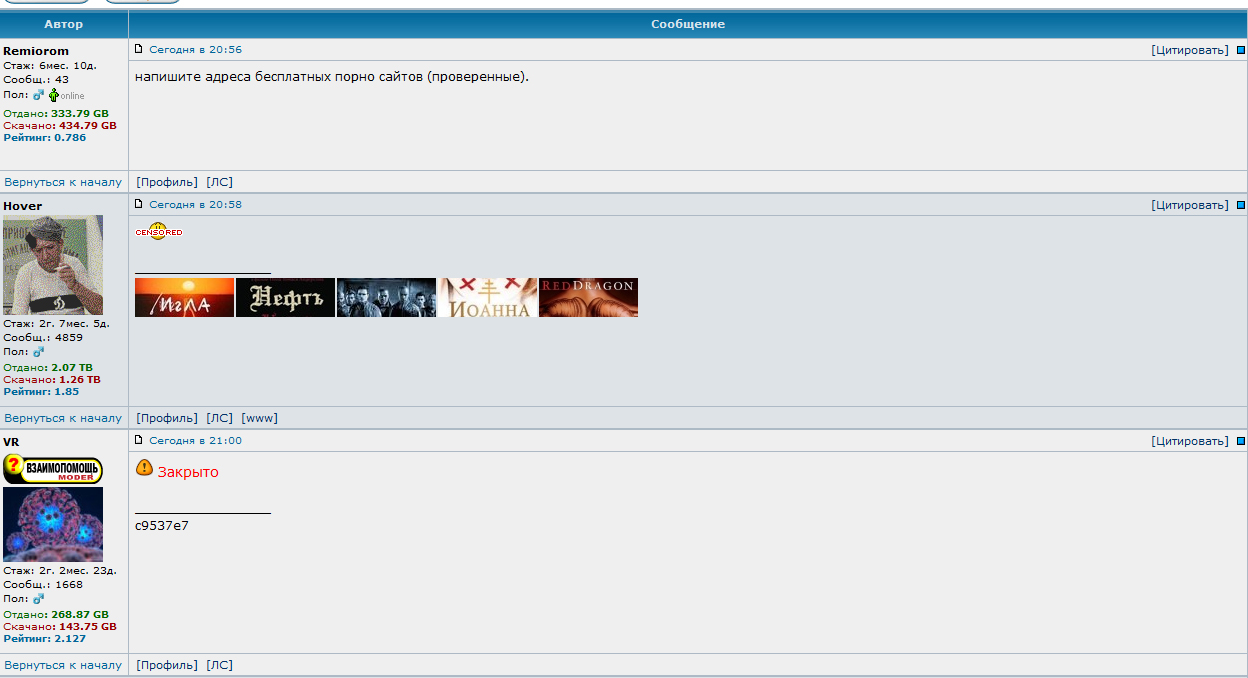Click VR's Скачано: 143.75 GB value
The image size is (1248, 678).
click(60, 627)
